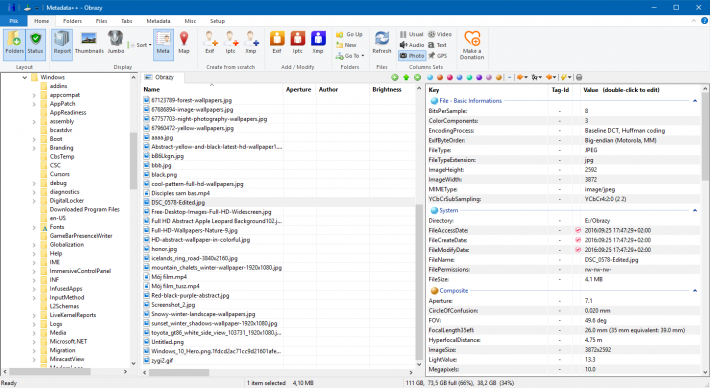This screenshot has height=388, width=710.
Task: Click the Aperture column header
Action: tap(299, 90)
